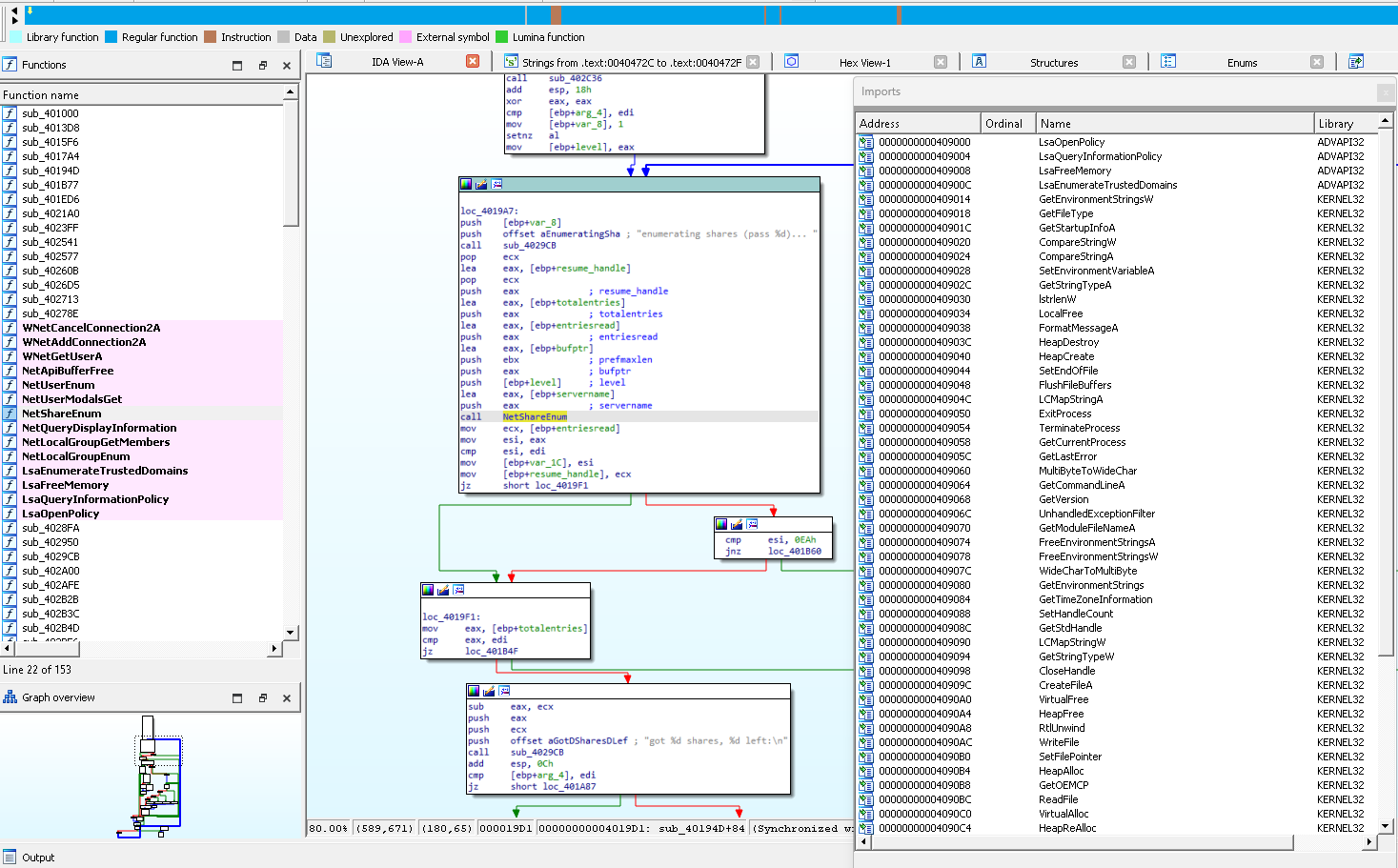The height and width of the screenshot is (868, 1398).
Task: Open the Enums tab
Action: pyautogui.click(x=1242, y=62)
